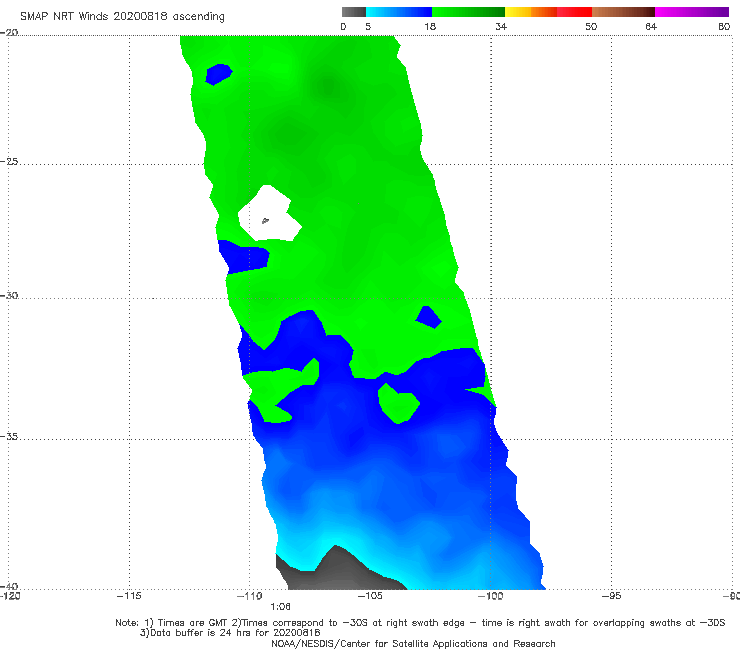Click the green segment of the color bar
This screenshot has height=650, width=740.
[468, 12]
